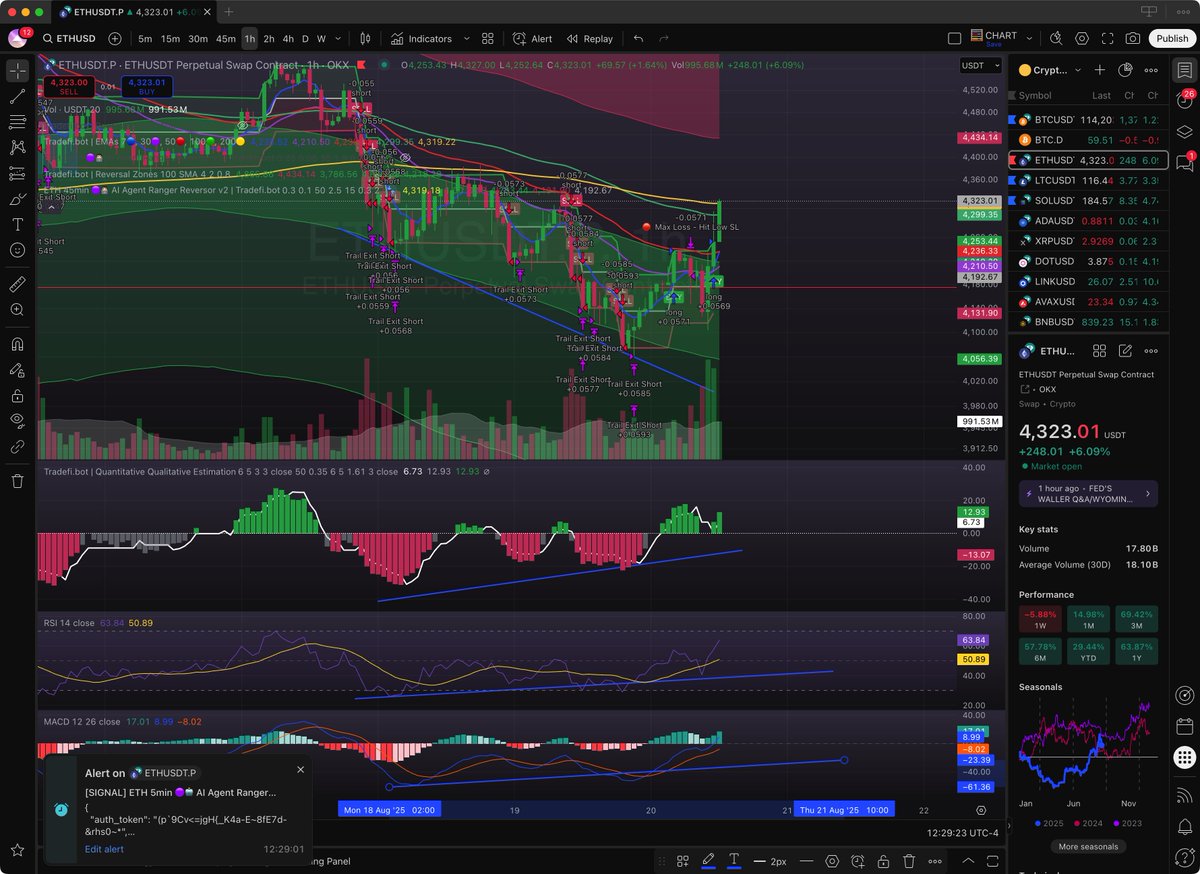Open the watchlist advanced view pie icon
This screenshot has width=1200, height=874.
point(1126,70)
